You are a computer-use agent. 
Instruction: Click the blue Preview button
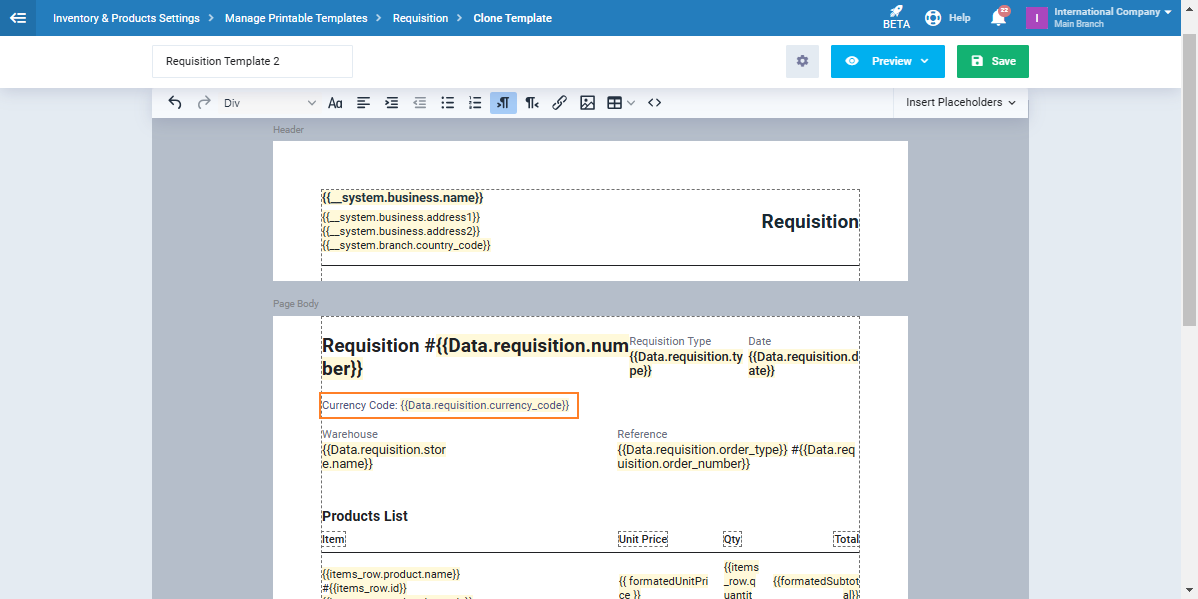(x=887, y=61)
